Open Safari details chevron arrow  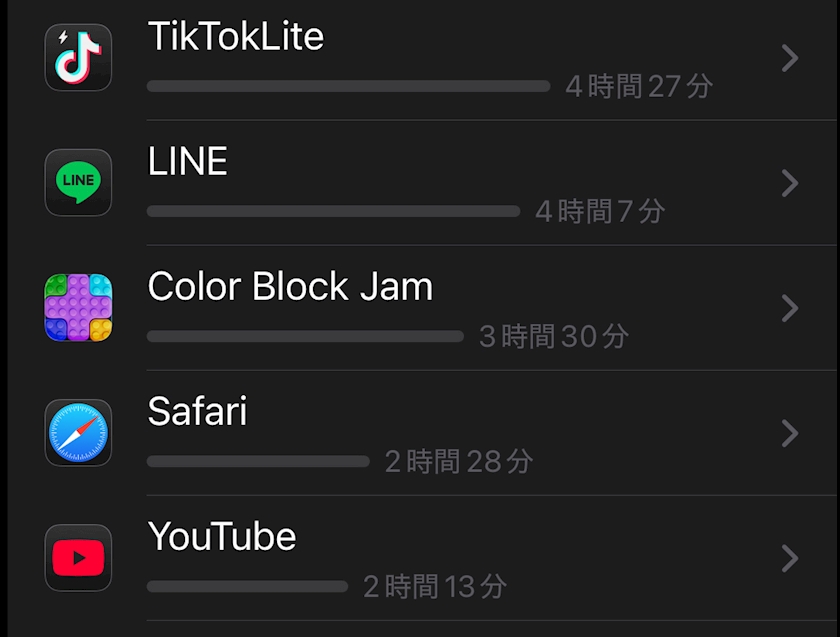pyautogui.click(x=790, y=433)
